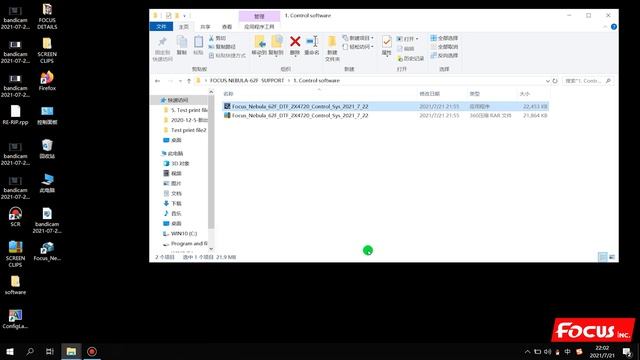Image resolution: width=640 pixels, height=360 pixels.
Task: Open Firefox from the desktop
Action: (x=47, y=81)
